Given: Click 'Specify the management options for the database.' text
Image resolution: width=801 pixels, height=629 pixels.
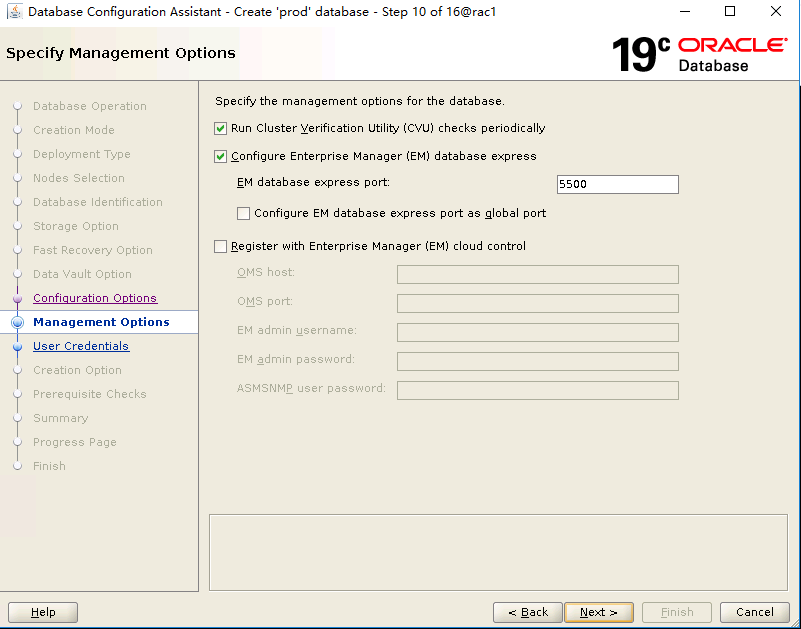Looking at the screenshot, I should pyautogui.click(x=360, y=101).
